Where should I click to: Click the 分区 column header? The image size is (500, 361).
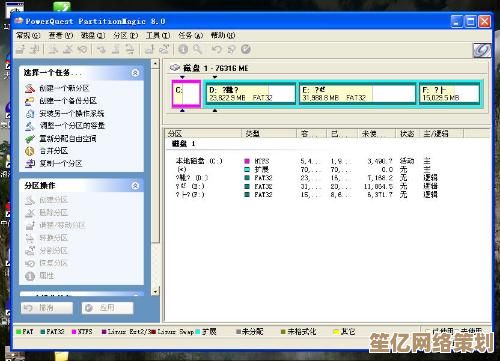pyautogui.click(x=204, y=134)
